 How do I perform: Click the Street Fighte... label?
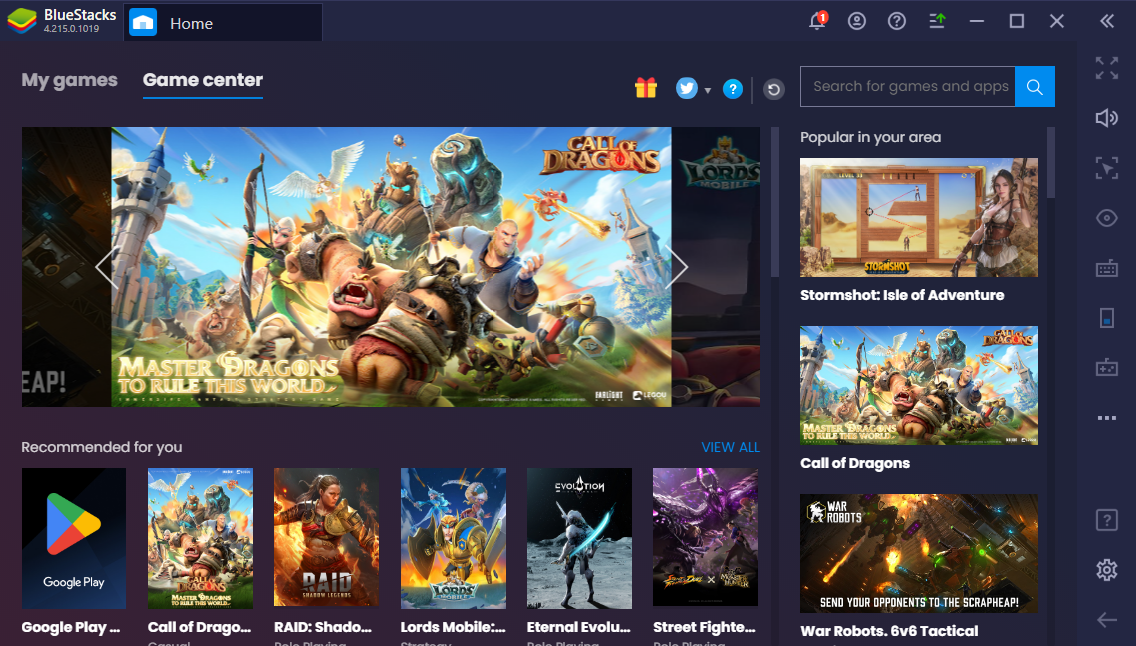(704, 628)
